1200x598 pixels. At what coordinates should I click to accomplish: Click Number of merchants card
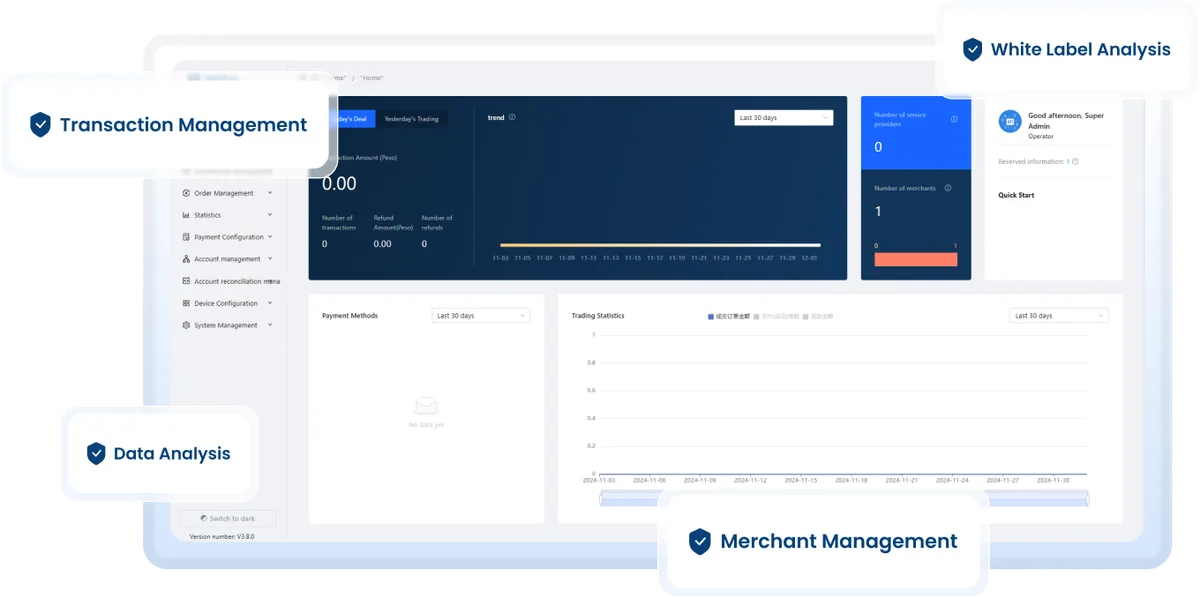pyautogui.click(x=916, y=225)
